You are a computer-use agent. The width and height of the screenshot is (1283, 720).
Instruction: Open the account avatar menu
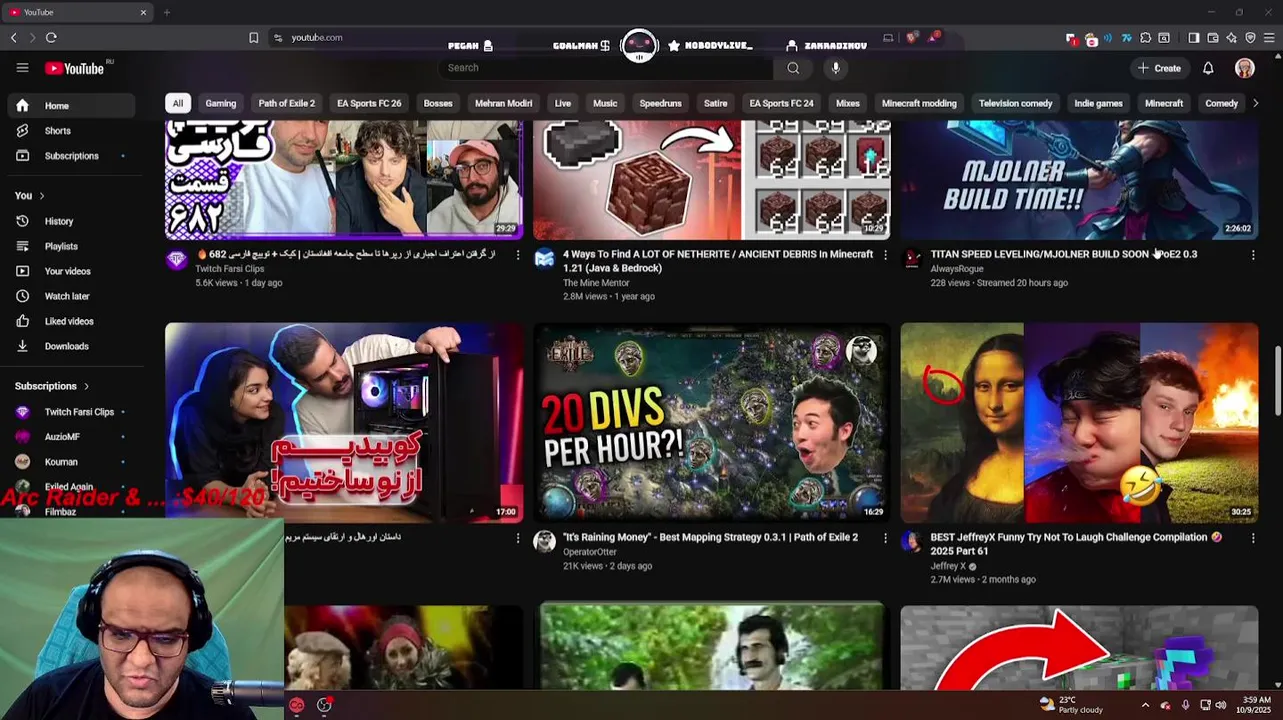tap(1245, 68)
